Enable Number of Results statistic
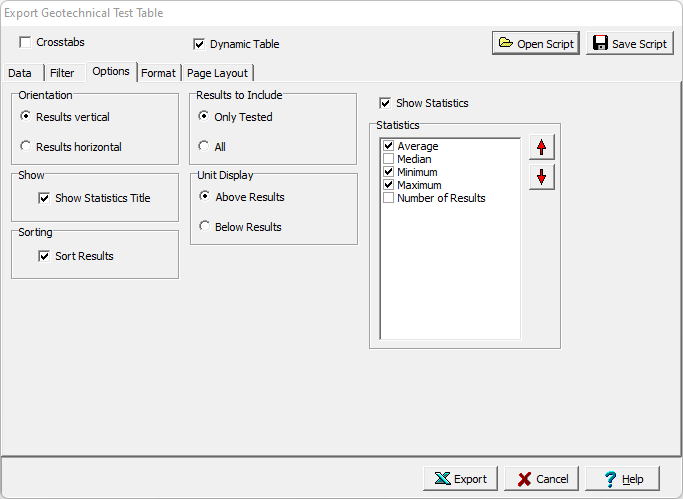The width and height of the screenshot is (683, 499). click(x=389, y=198)
